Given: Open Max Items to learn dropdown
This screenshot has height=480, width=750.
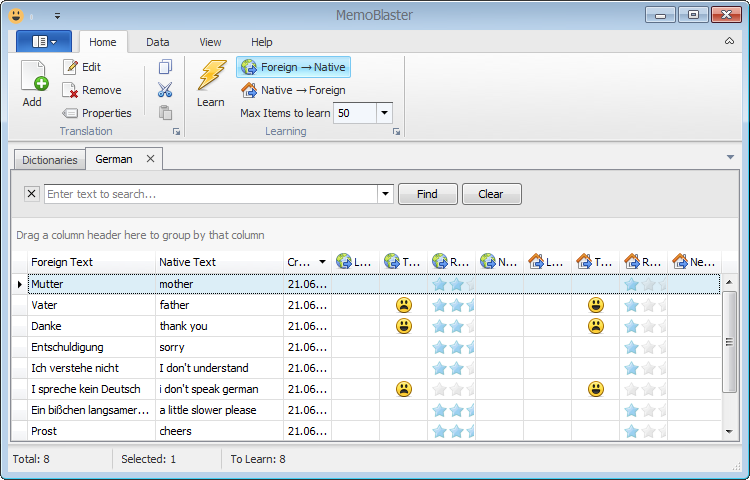Looking at the screenshot, I should pyautogui.click(x=384, y=113).
